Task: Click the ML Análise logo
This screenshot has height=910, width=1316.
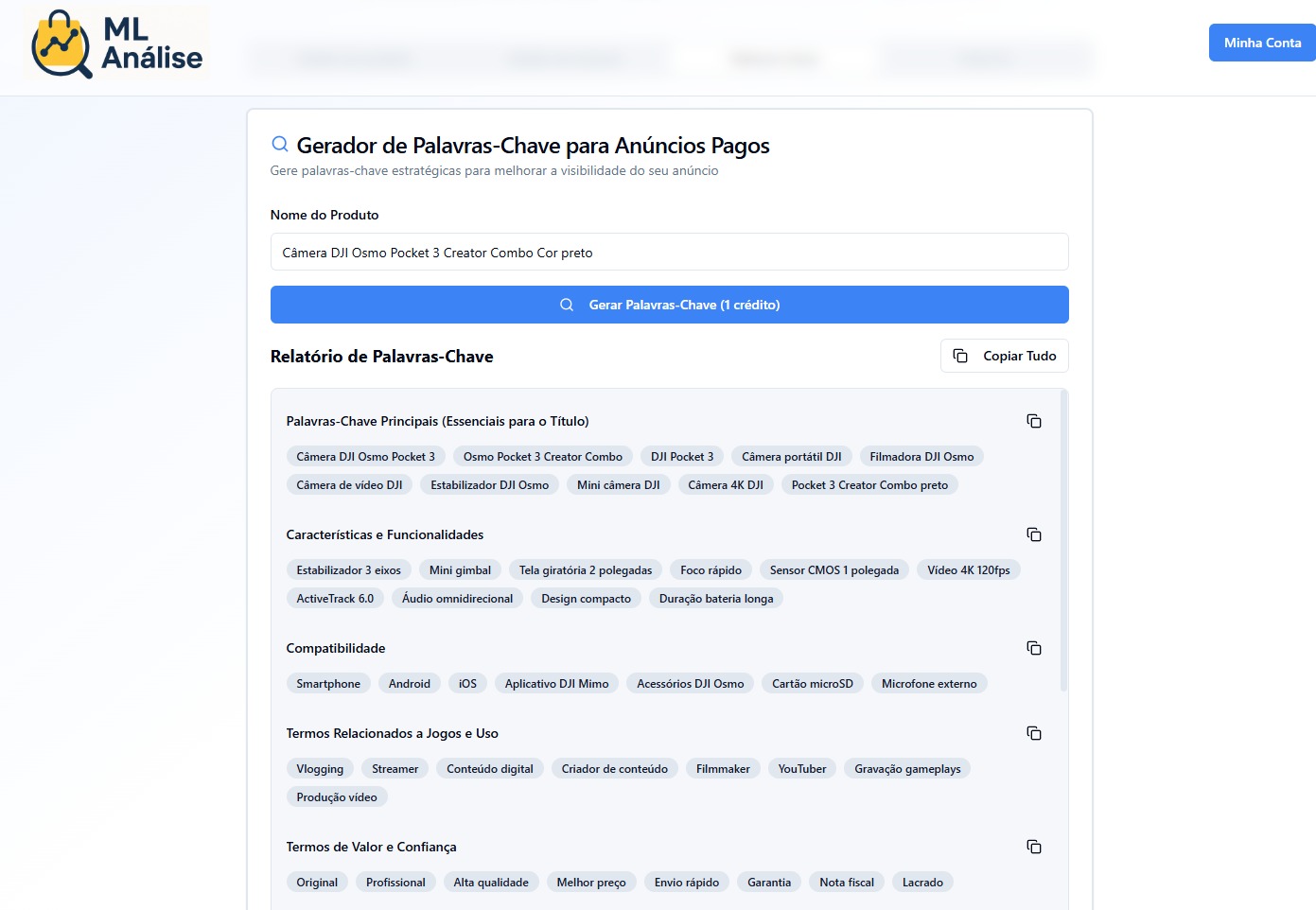Action: coord(117,44)
